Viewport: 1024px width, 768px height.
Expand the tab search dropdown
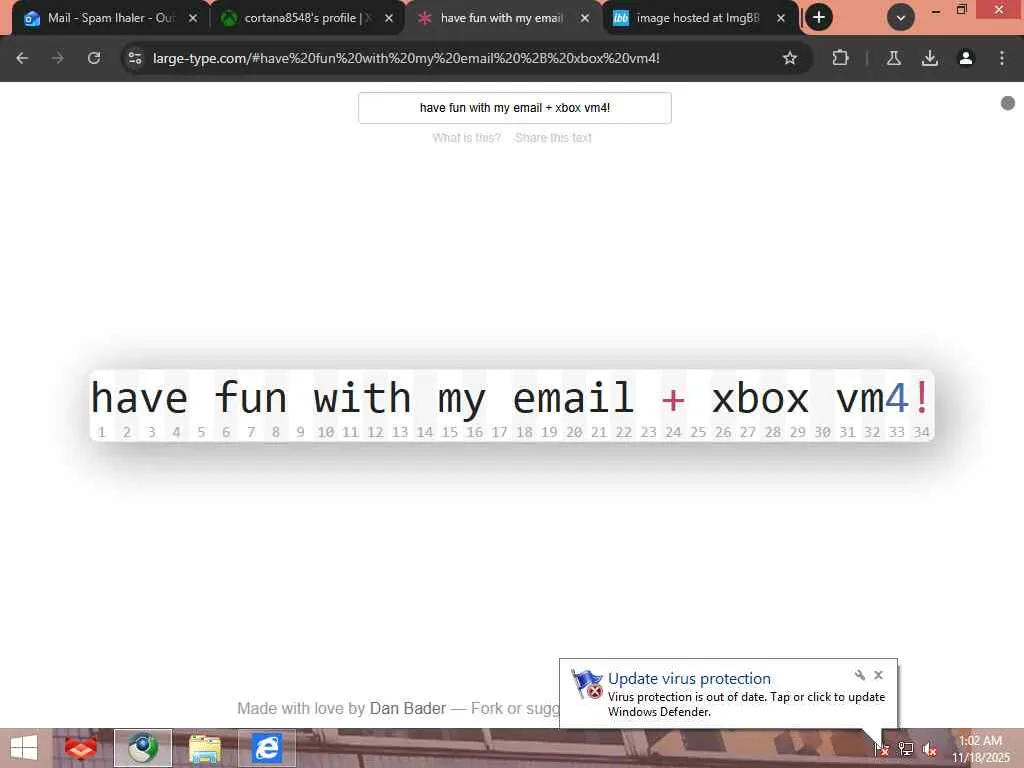click(901, 18)
